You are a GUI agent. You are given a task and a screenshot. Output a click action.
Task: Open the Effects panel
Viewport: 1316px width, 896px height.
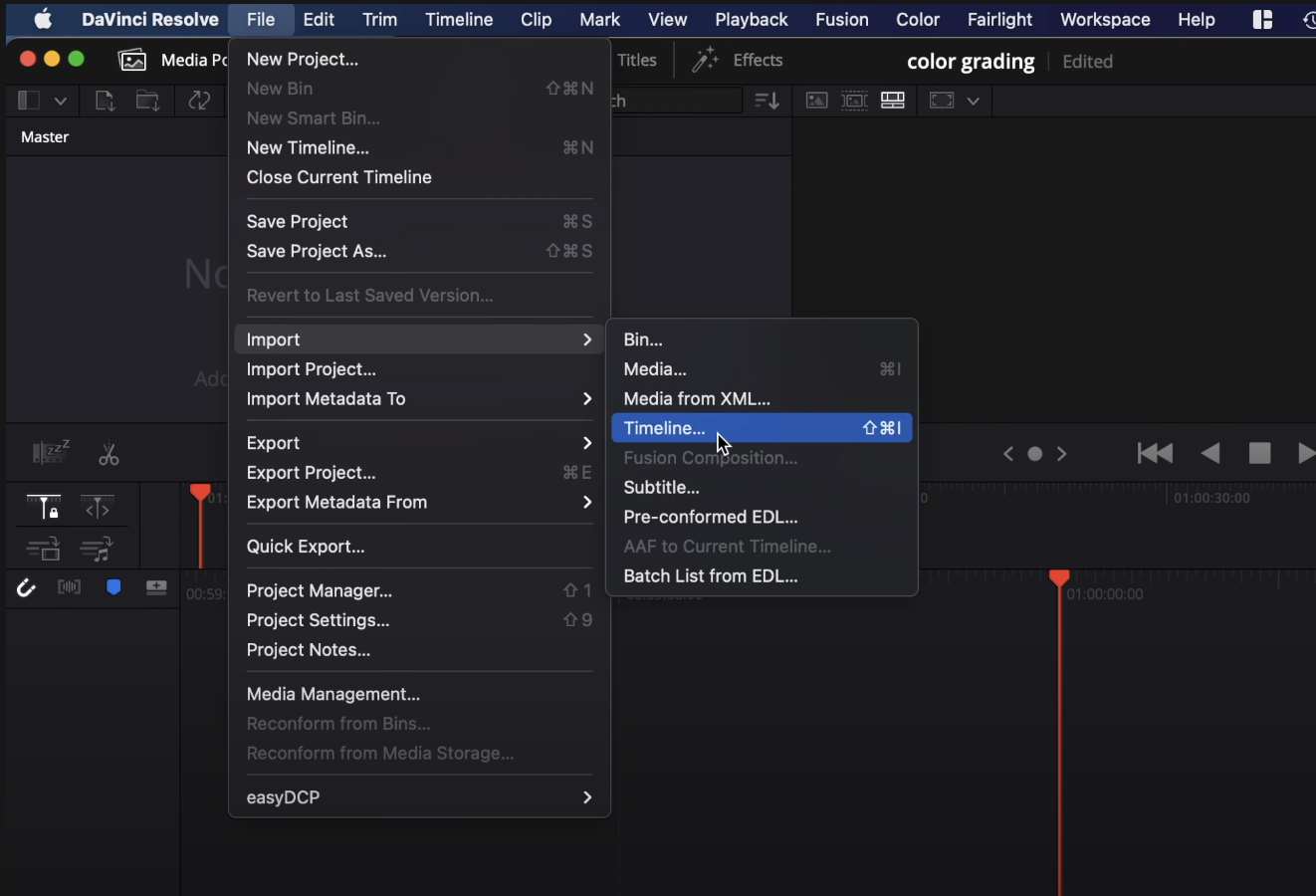[738, 60]
